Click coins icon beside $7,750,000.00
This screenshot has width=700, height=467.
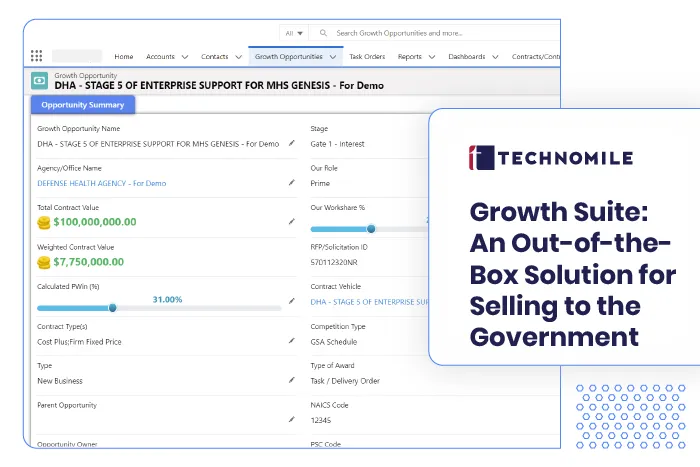point(44,262)
